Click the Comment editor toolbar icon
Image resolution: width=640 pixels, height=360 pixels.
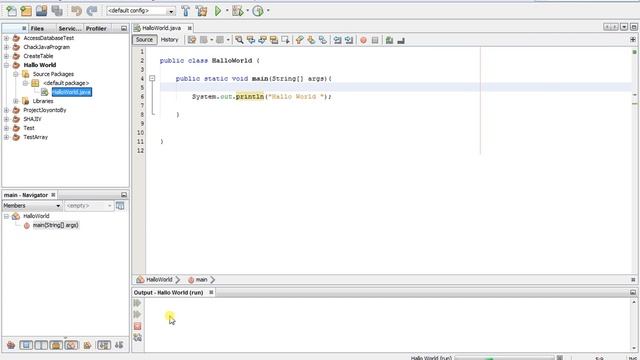pyautogui.click(x=389, y=40)
